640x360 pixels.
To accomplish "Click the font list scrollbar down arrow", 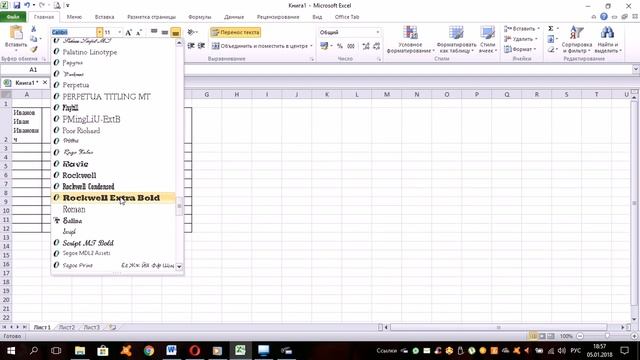I will click(179, 267).
